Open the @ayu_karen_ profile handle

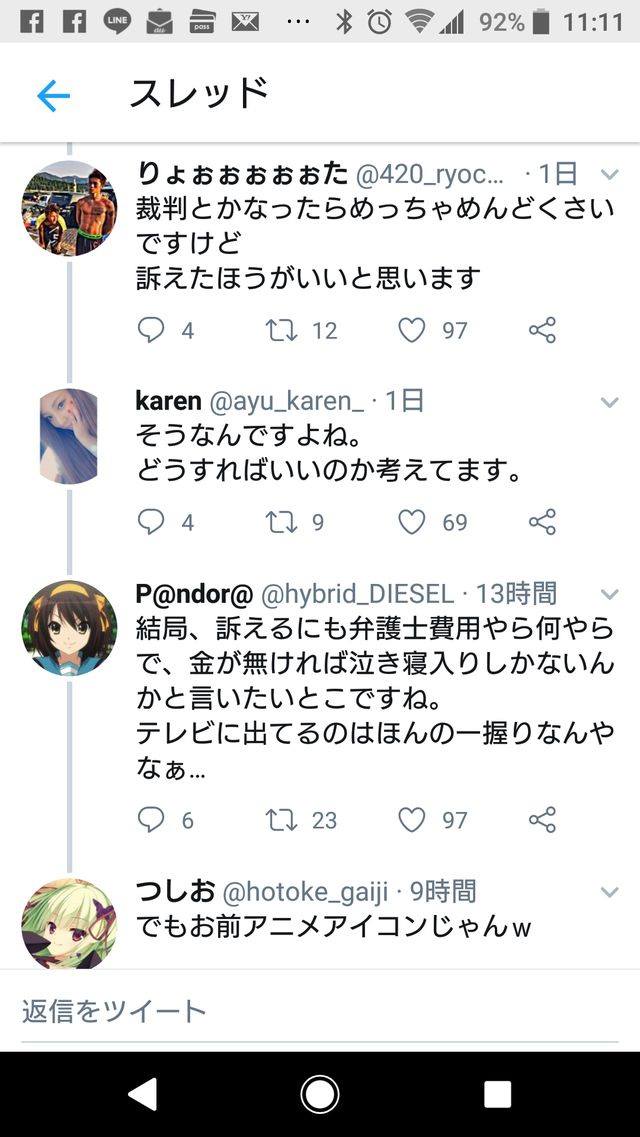pyautogui.click(x=286, y=401)
